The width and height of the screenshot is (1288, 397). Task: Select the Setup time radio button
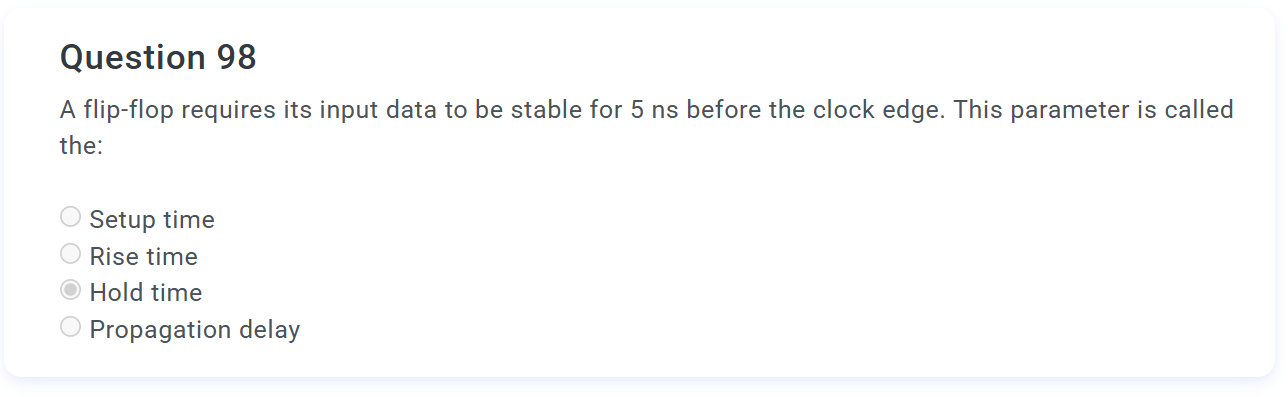(x=70, y=217)
